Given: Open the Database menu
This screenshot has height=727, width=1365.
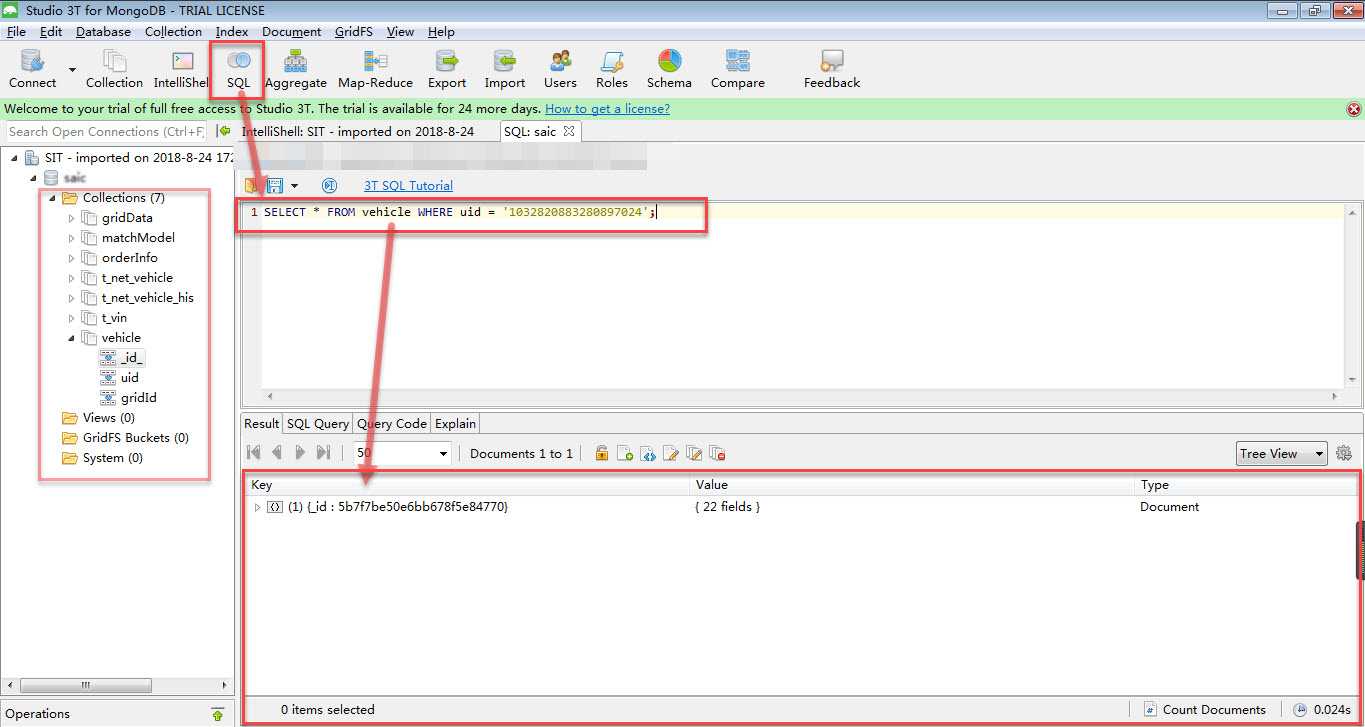Looking at the screenshot, I should (x=103, y=31).
